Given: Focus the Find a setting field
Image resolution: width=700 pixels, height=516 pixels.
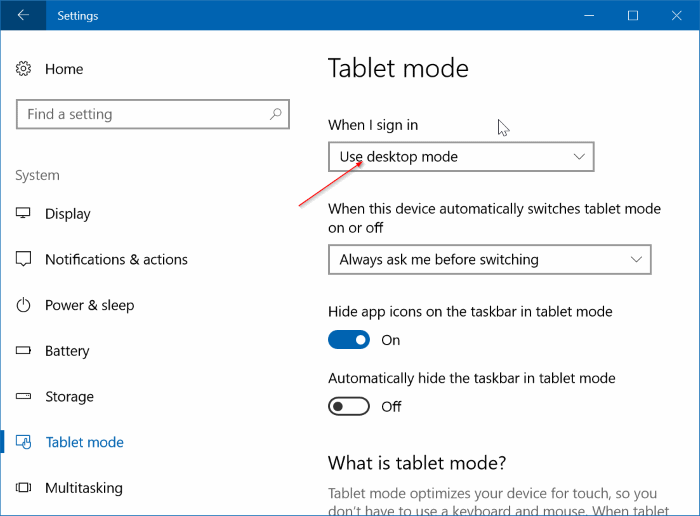Looking at the screenshot, I should (153, 114).
